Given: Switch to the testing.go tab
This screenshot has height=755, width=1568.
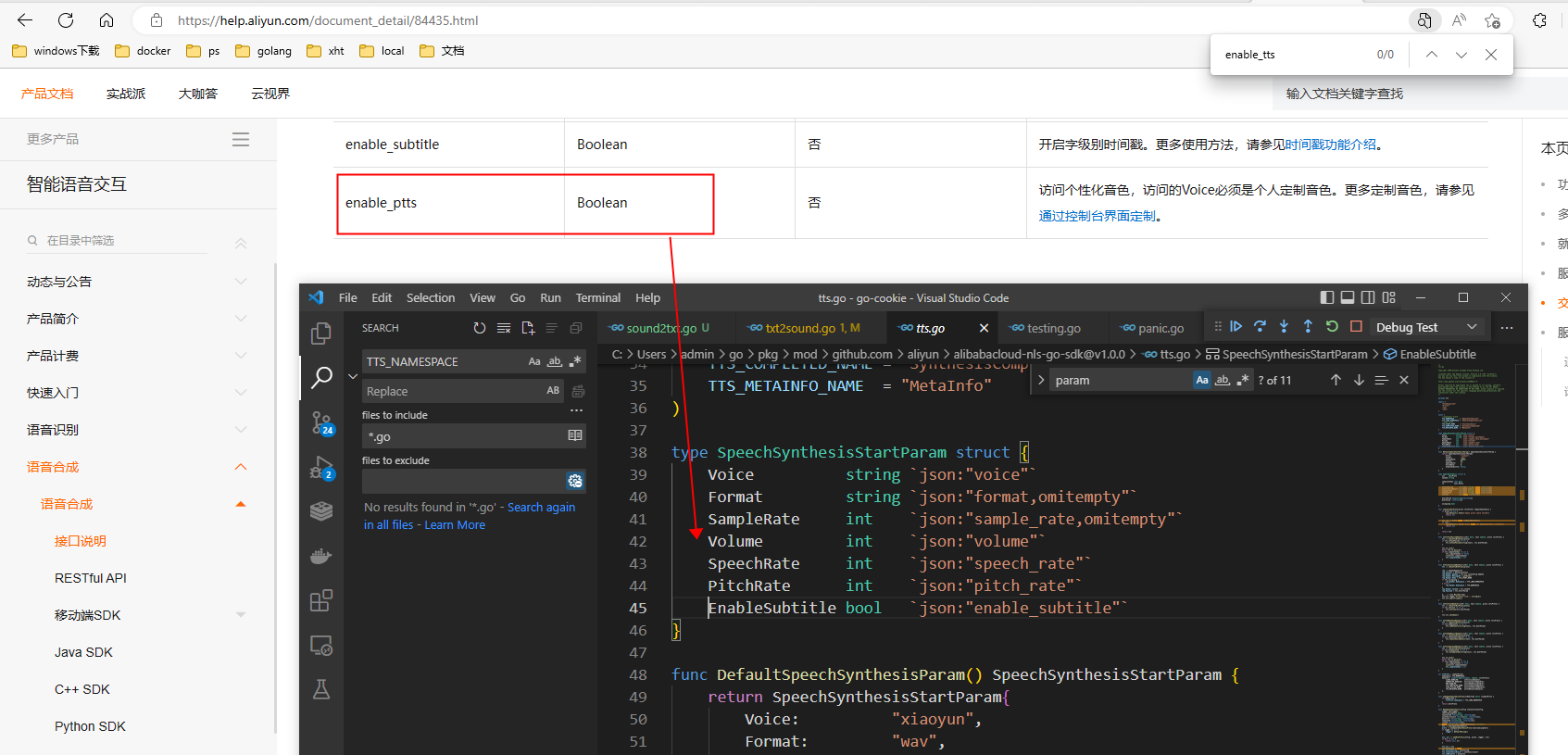Looking at the screenshot, I should [1053, 328].
